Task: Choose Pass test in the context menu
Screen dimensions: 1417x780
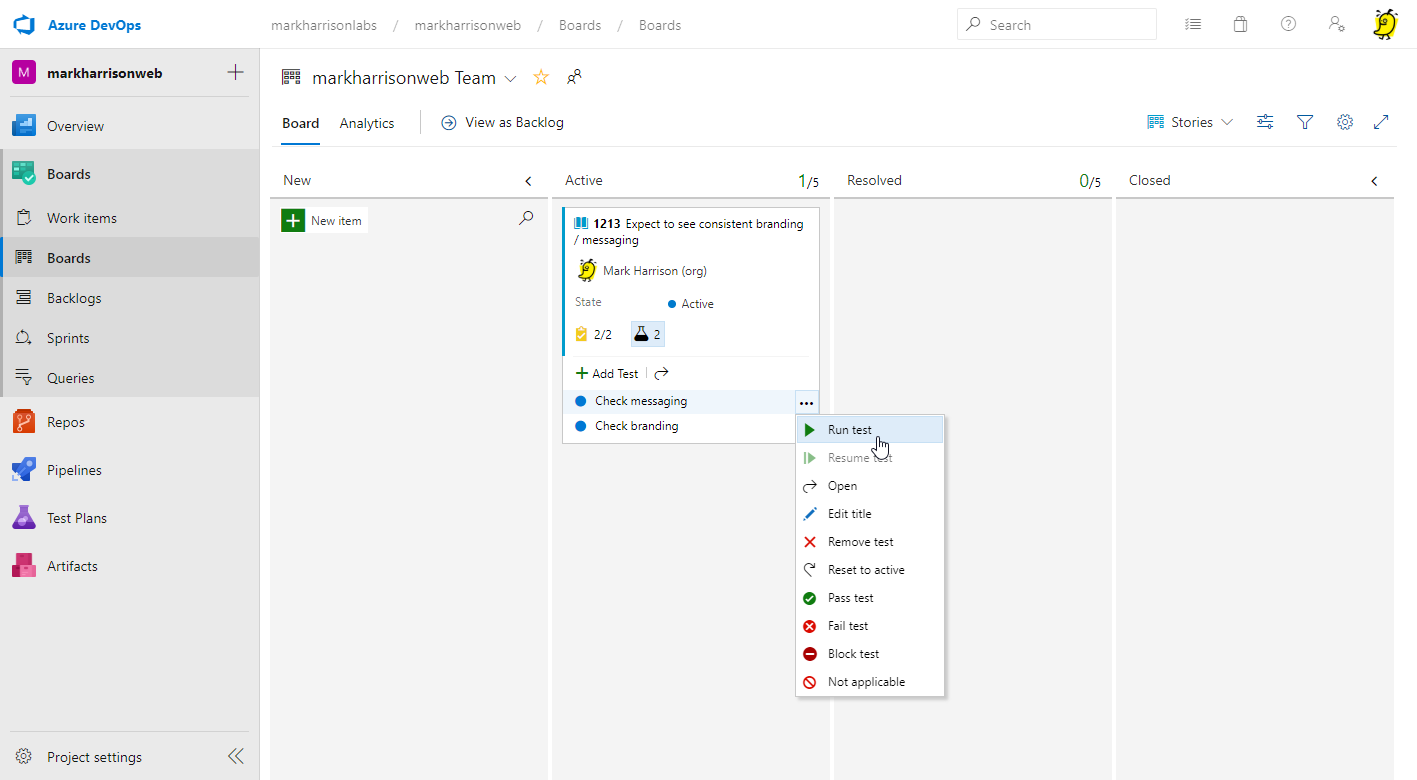Action: click(x=850, y=598)
